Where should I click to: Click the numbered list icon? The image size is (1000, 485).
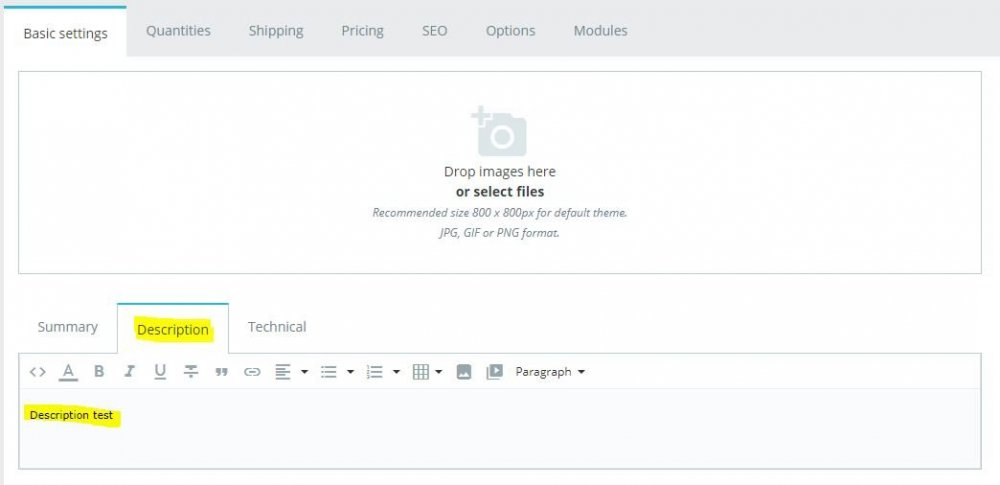[374, 371]
